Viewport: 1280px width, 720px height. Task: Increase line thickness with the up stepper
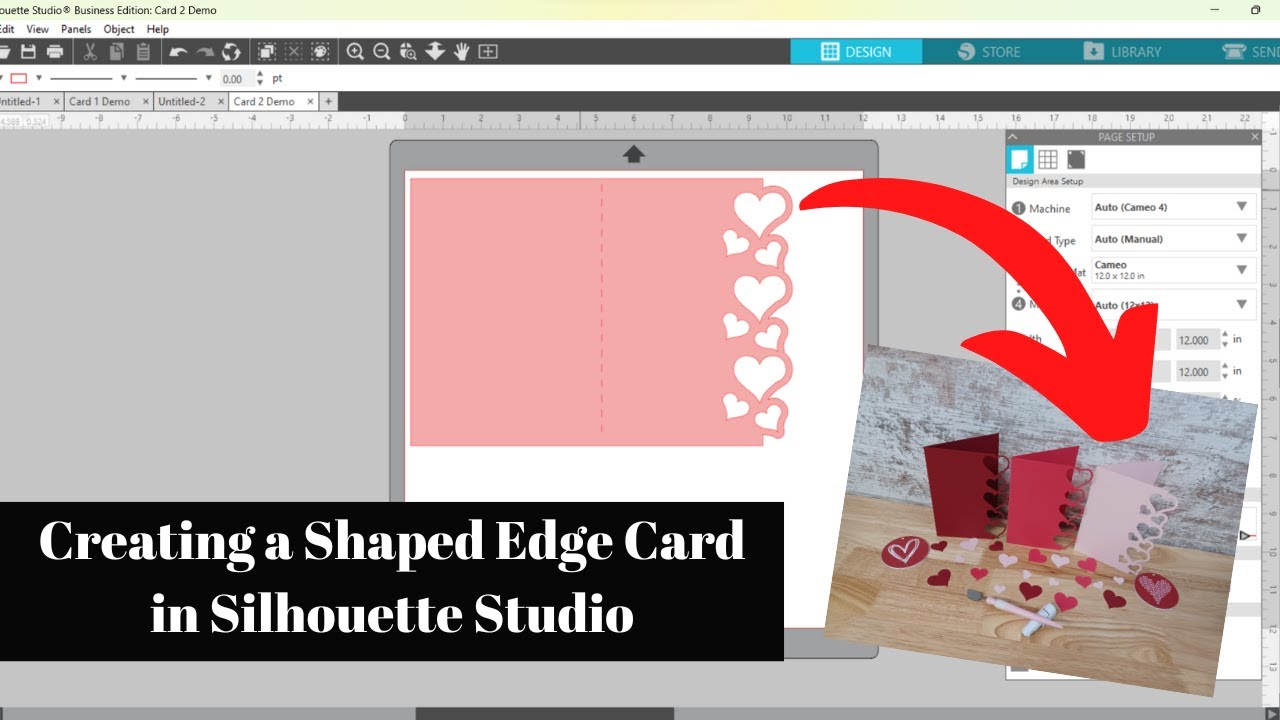(260, 74)
